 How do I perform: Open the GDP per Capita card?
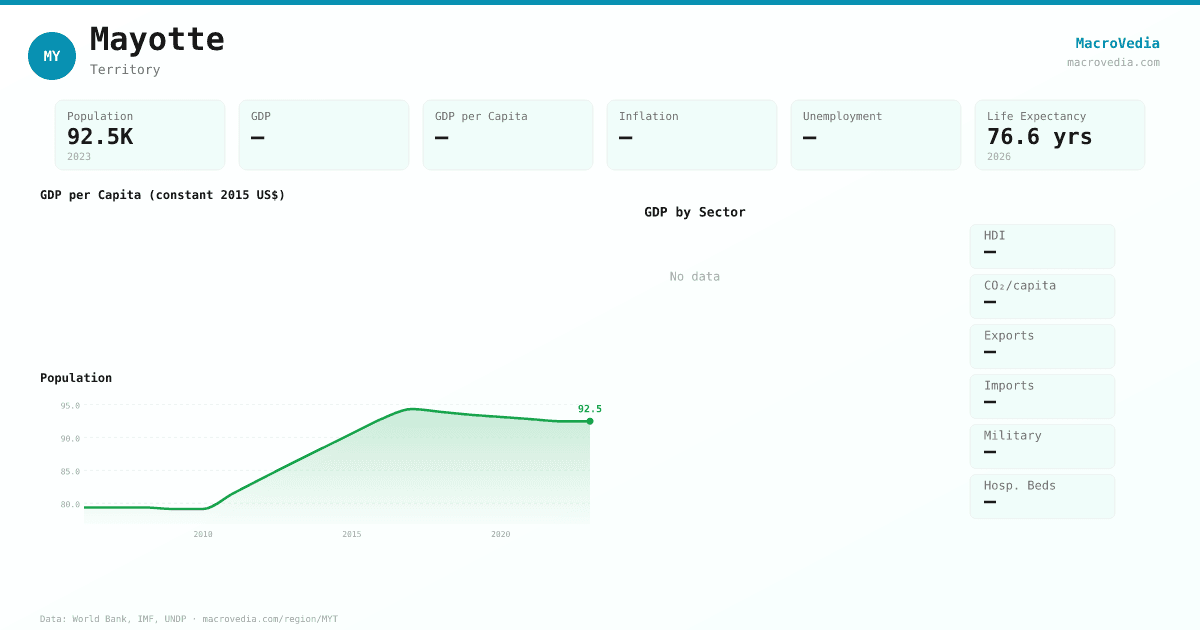click(x=508, y=135)
